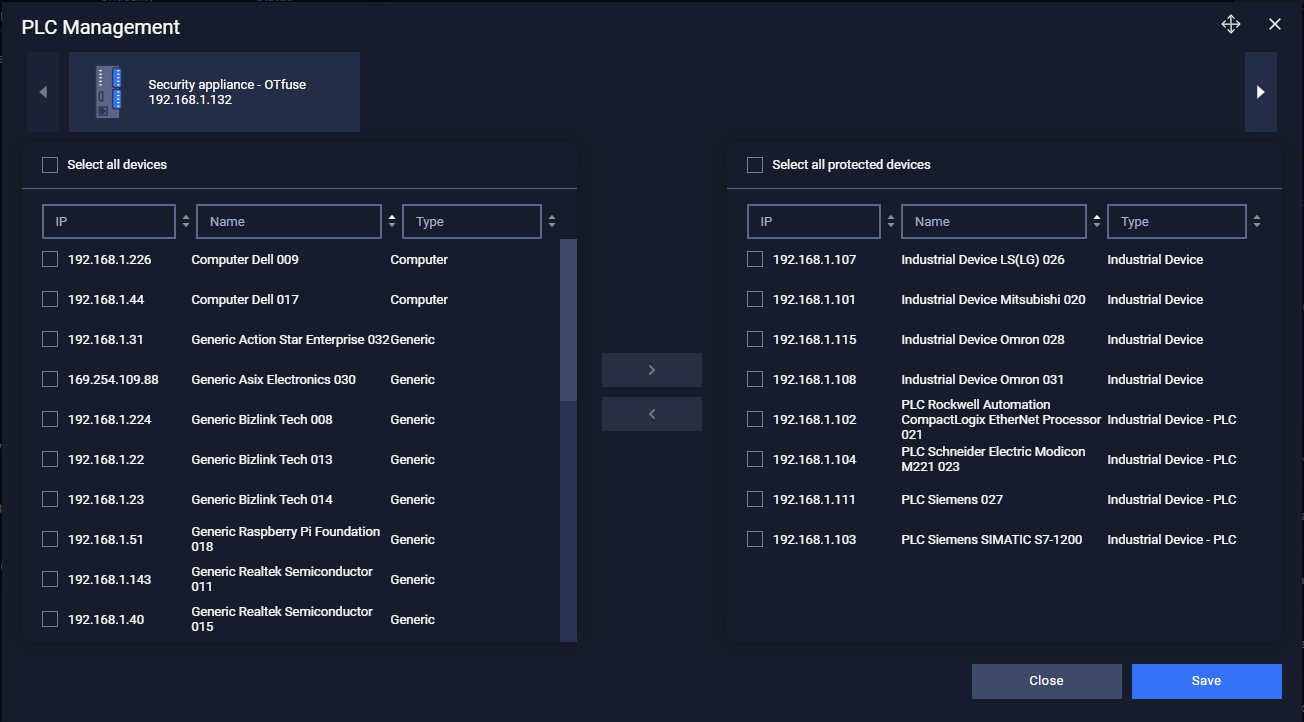The width and height of the screenshot is (1304, 722).
Task: Sort left device list by Name
Action: [x=391, y=222]
